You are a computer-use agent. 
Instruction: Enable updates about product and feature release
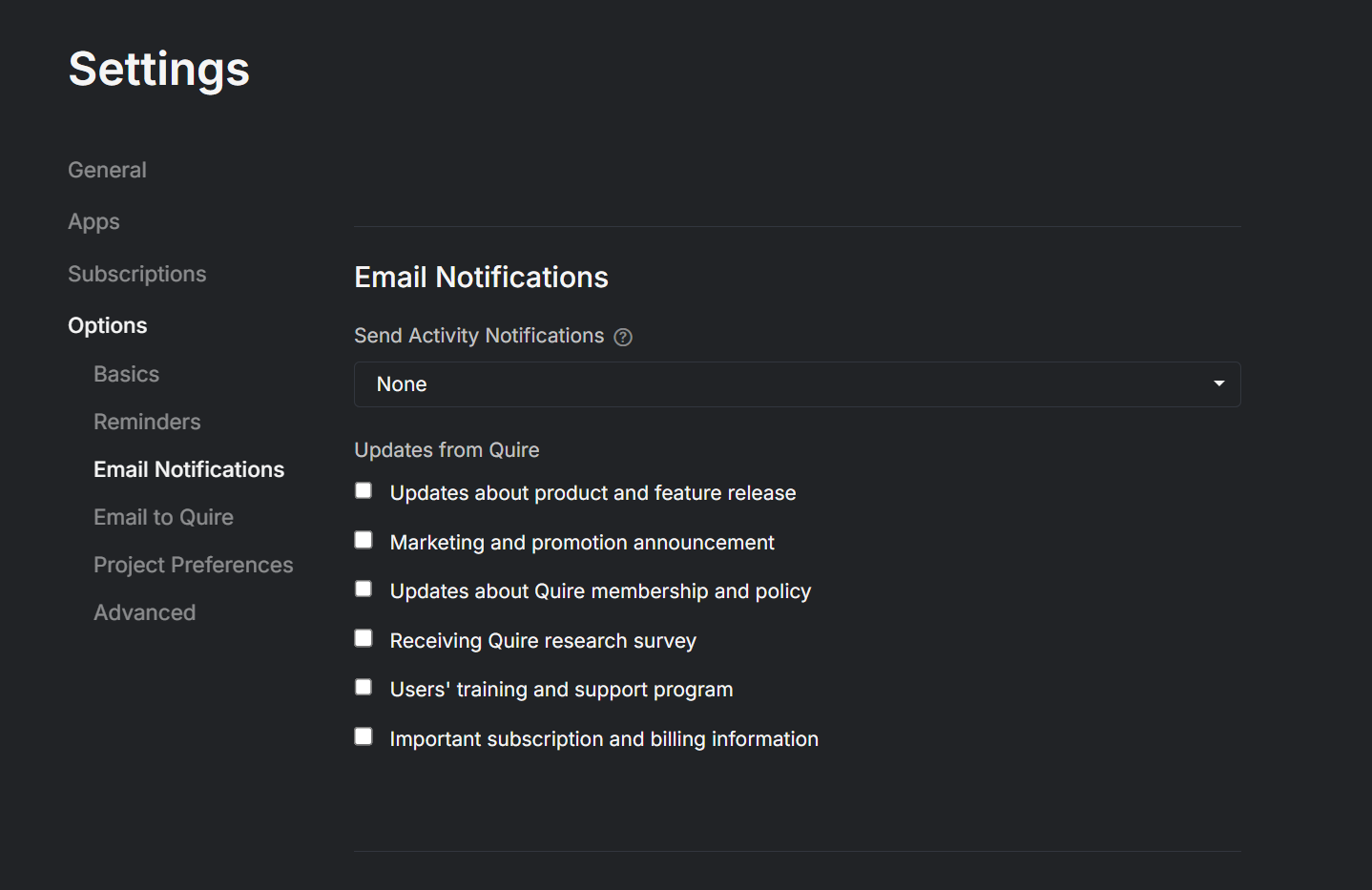364,490
